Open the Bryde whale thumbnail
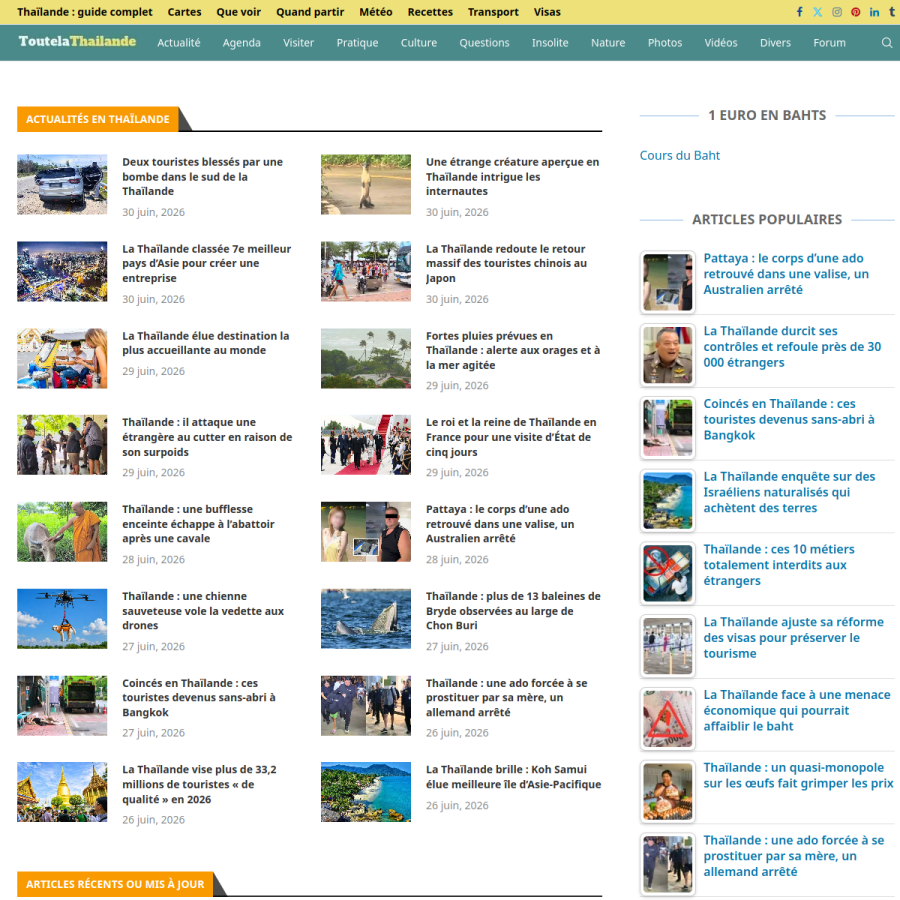900x900 pixels. 366,619
